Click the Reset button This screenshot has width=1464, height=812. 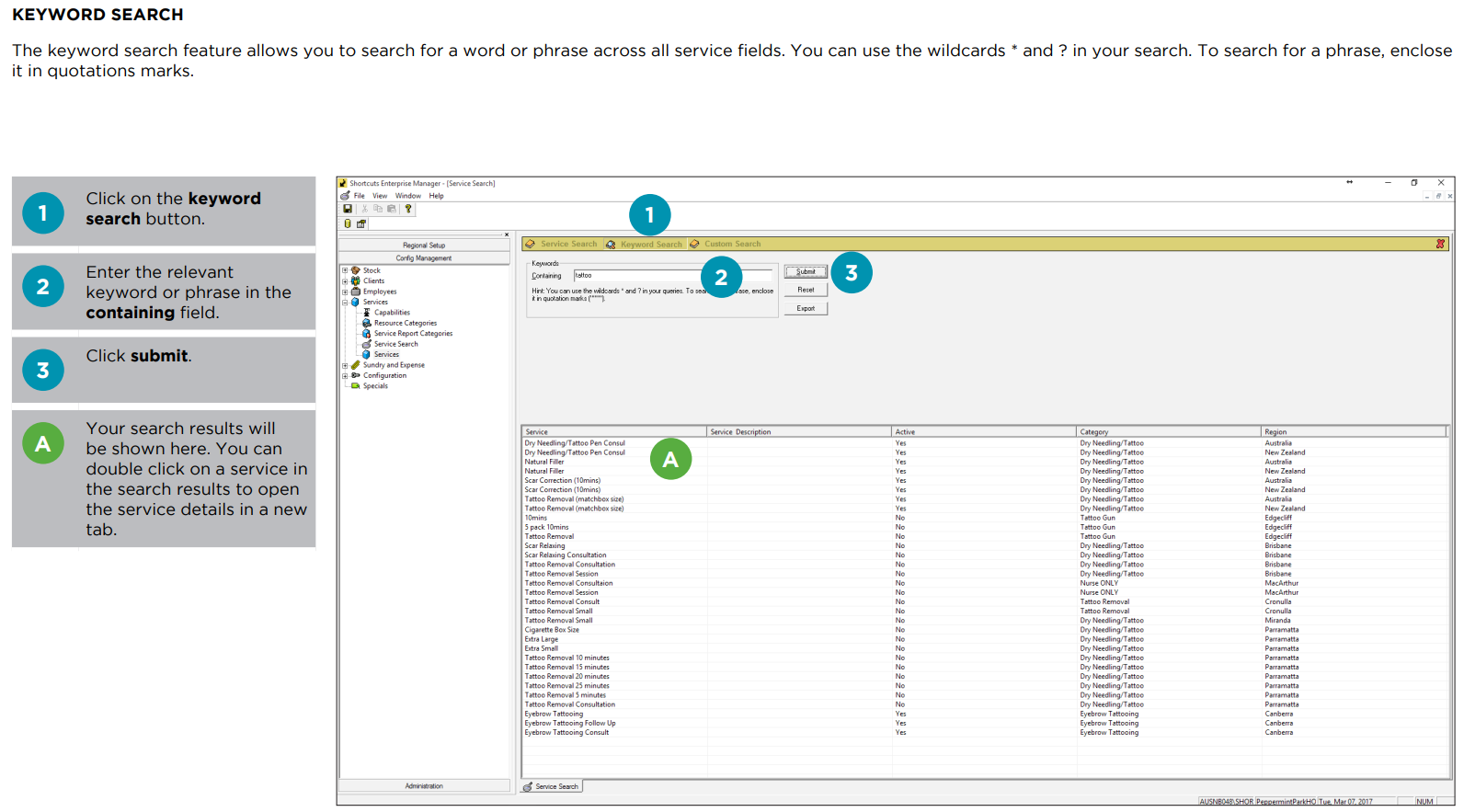click(806, 290)
